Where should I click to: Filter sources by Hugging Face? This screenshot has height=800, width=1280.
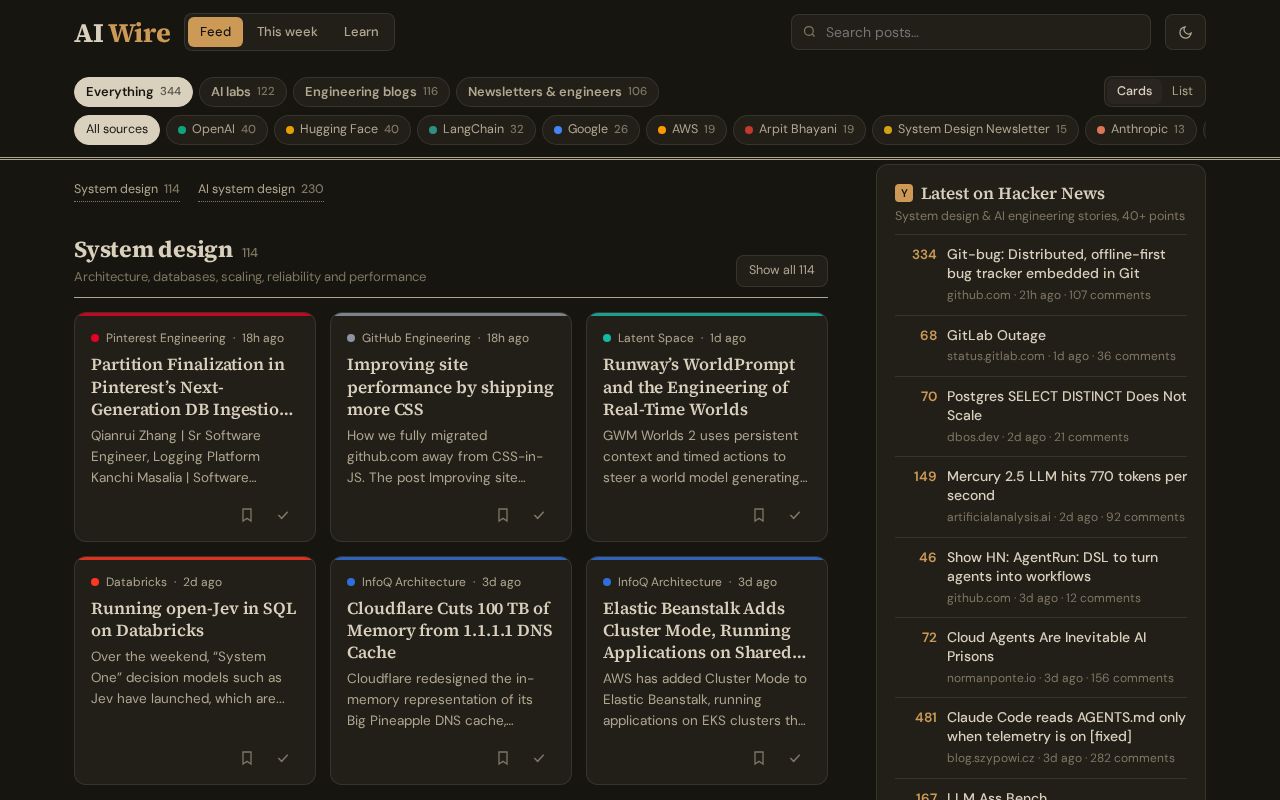tap(342, 130)
